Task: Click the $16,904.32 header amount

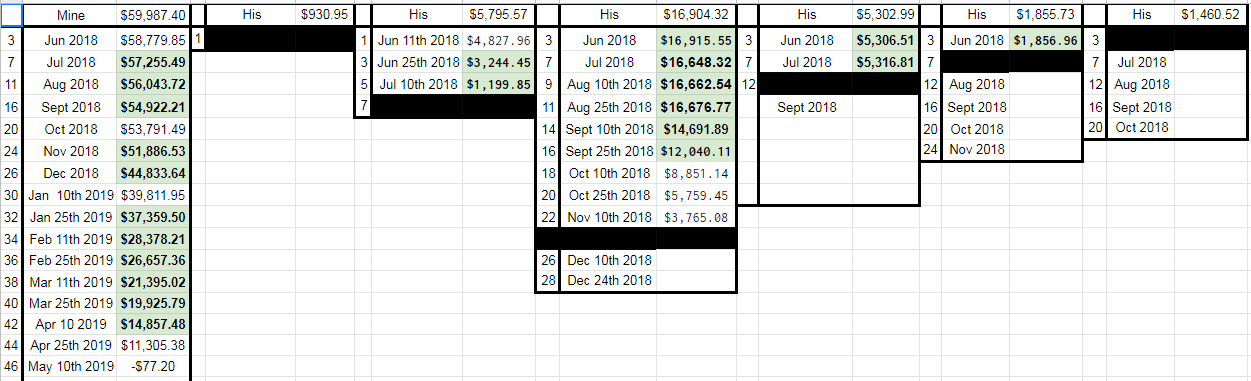Action: click(695, 15)
